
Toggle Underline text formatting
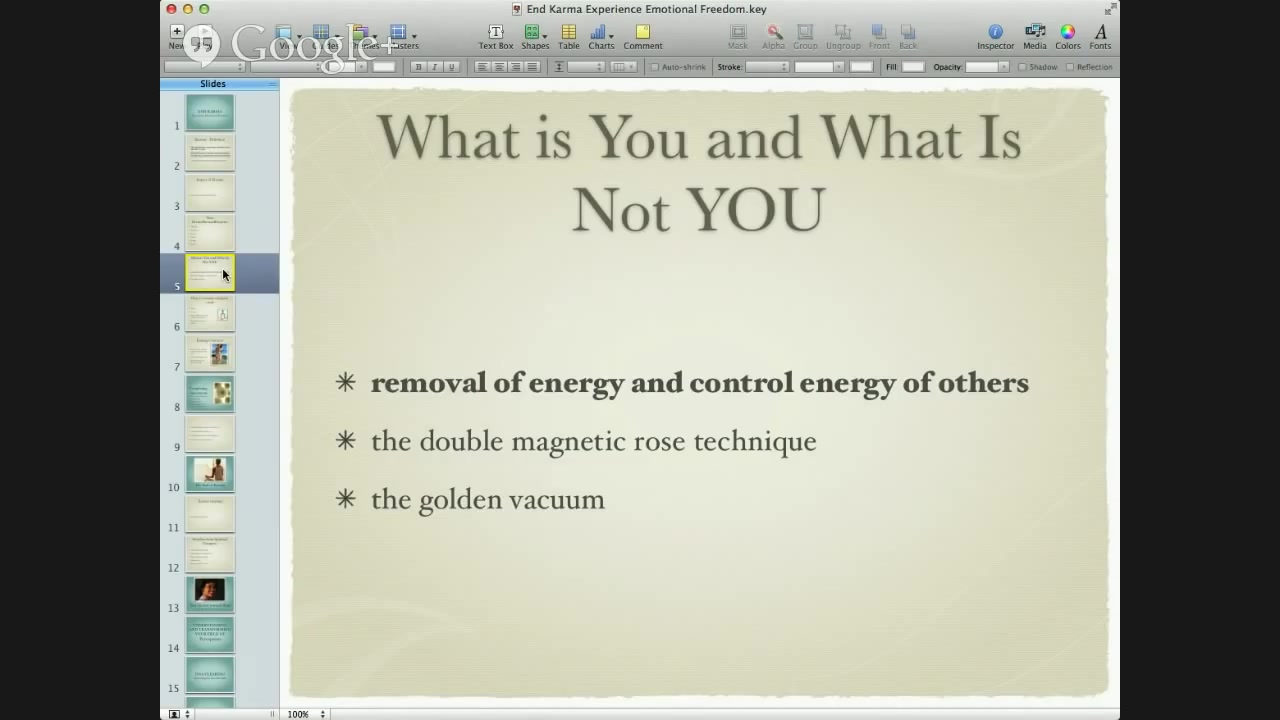coord(451,67)
